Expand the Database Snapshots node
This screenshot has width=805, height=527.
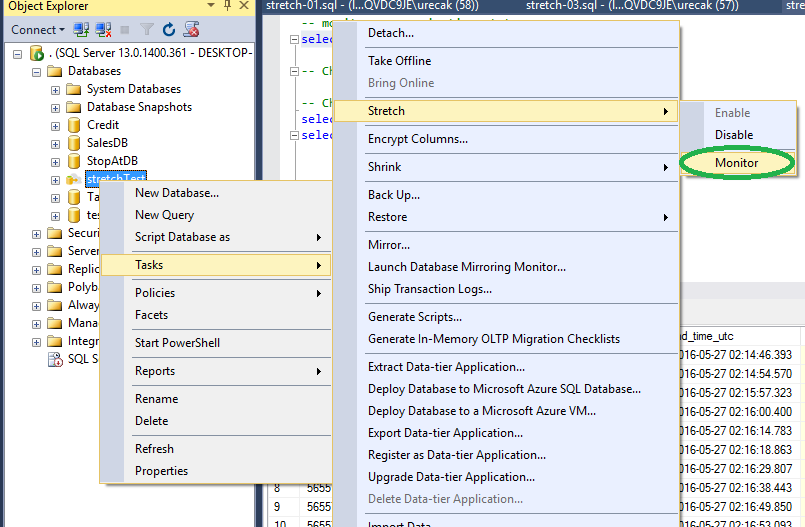point(55,108)
